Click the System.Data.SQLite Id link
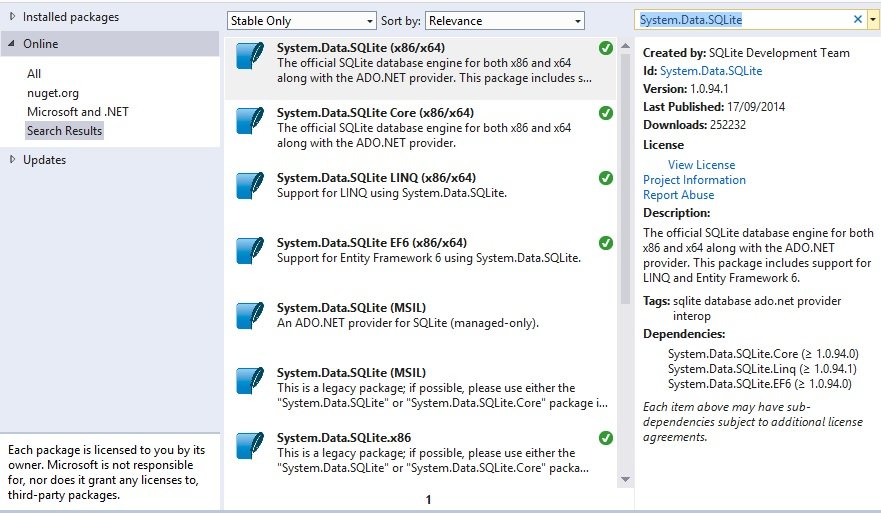 pos(711,71)
